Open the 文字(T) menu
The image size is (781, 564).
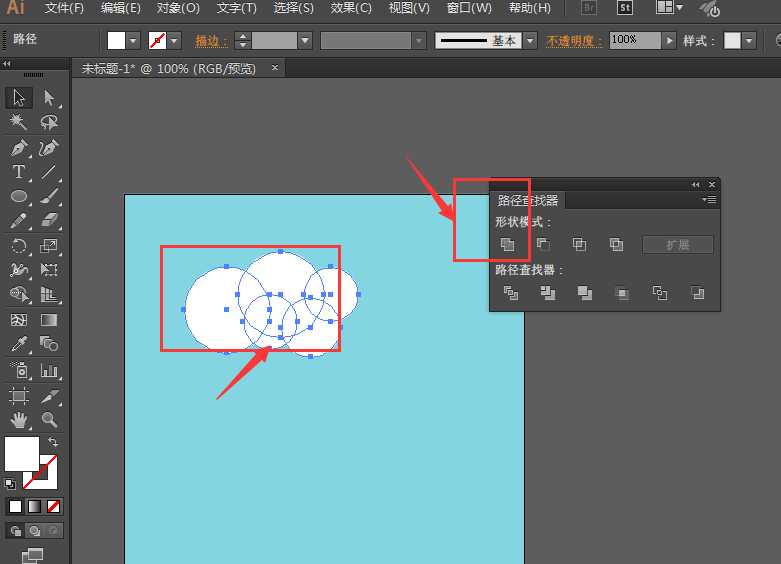click(237, 8)
